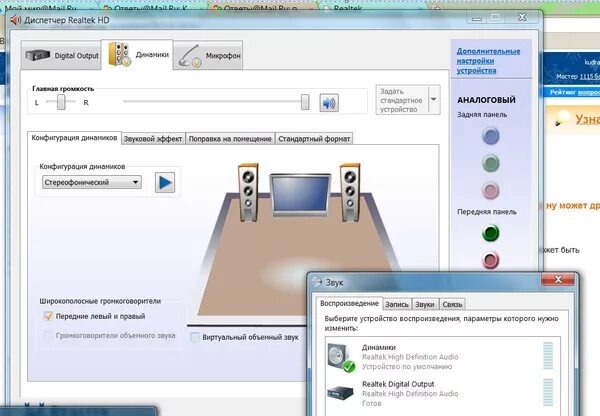Open Воспроизведение tab in Звук window
Viewport: 600px width, 416px height.
[349, 303]
